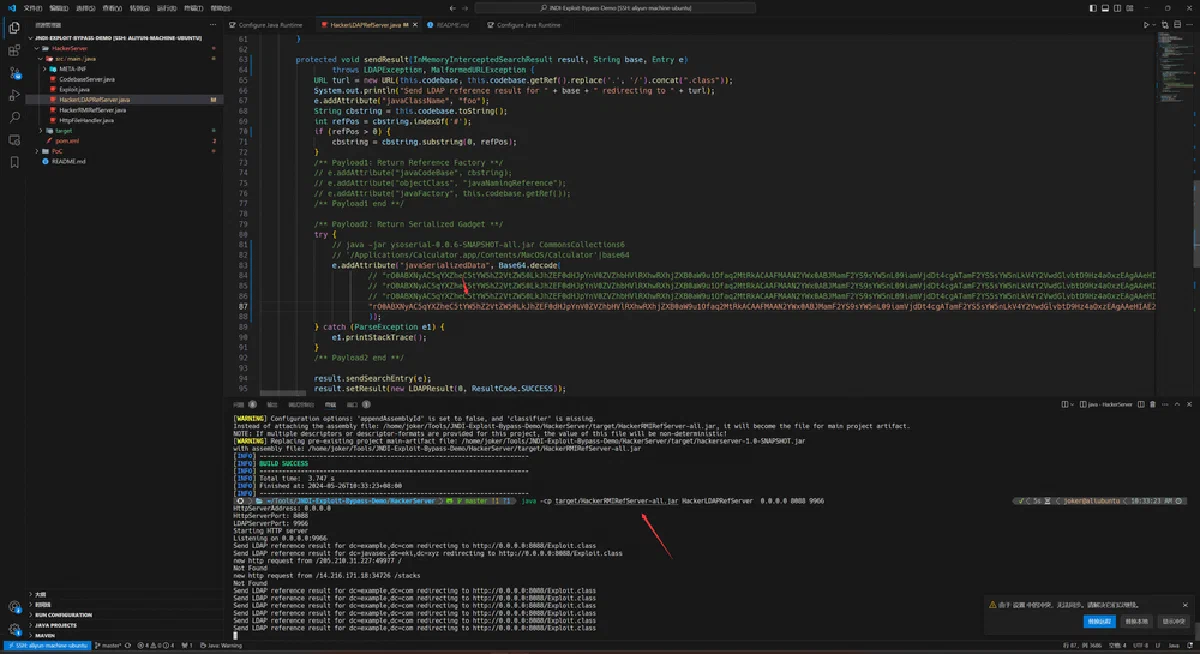Image resolution: width=1200 pixels, height=654 pixels.
Task: Maximize the bottom panel size
Action: point(1177,404)
